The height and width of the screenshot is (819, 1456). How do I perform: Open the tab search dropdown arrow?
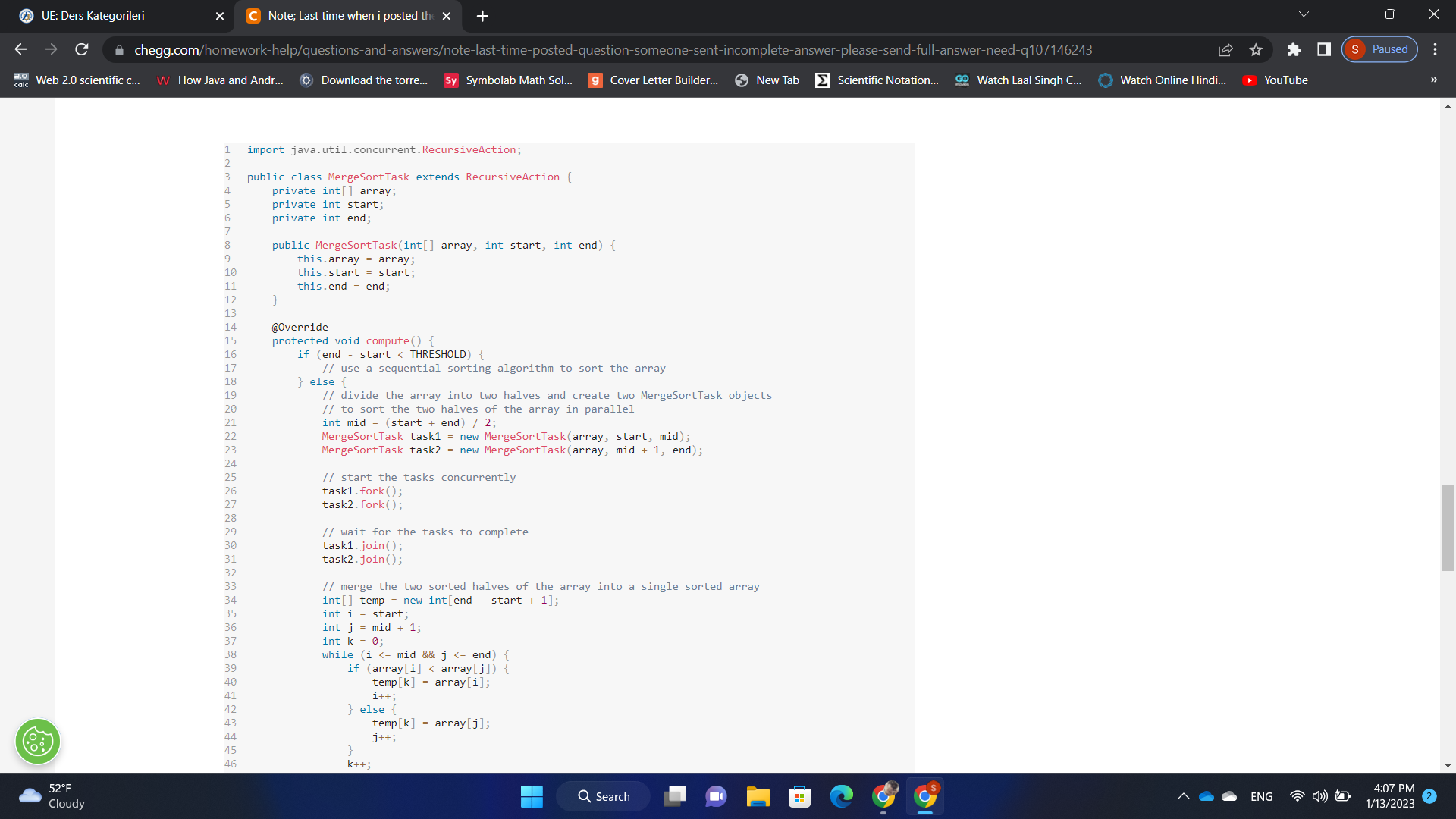[x=1304, y=14]
